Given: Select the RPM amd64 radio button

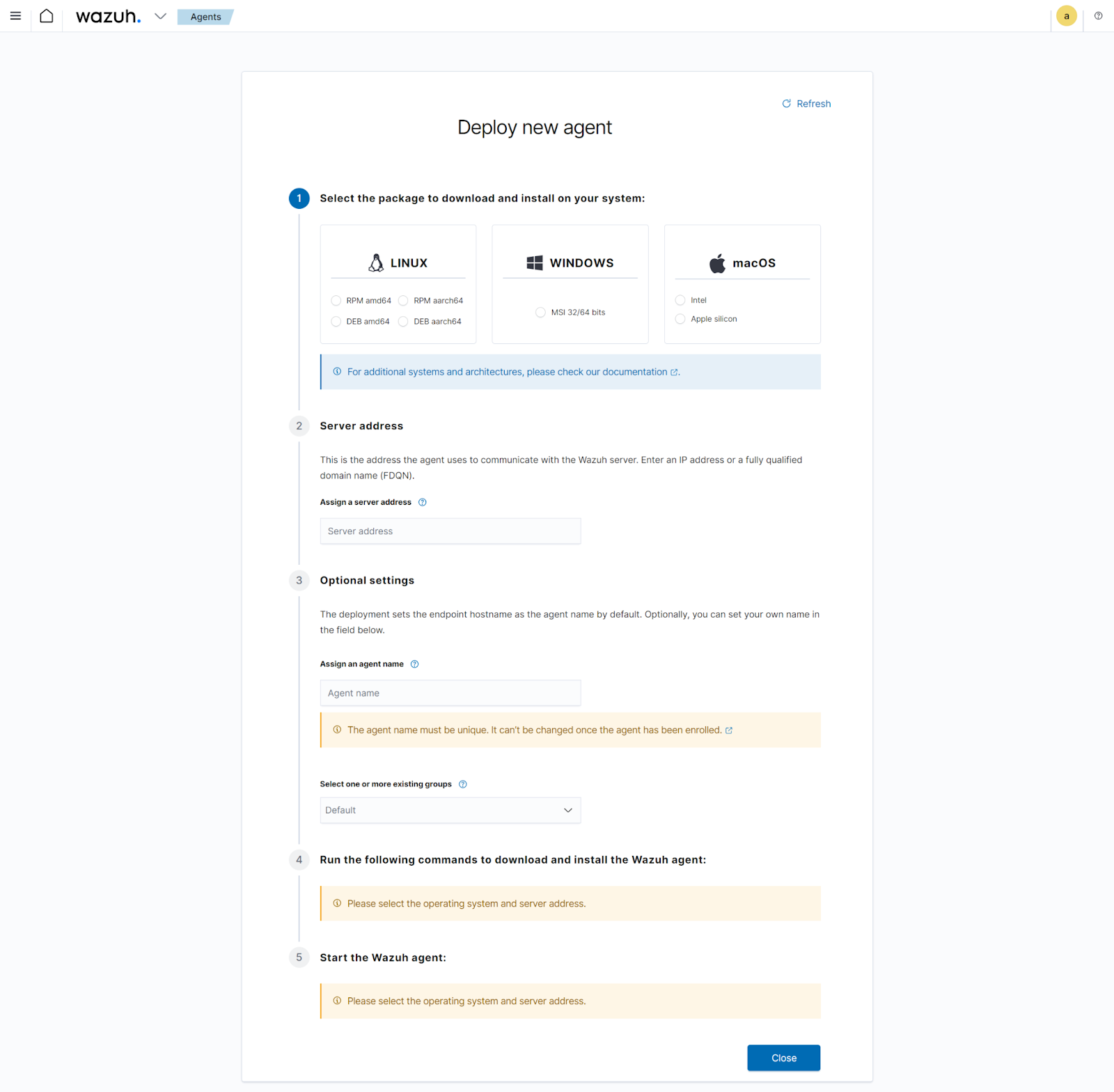Looking at the screenshot, I should (336, 301).
